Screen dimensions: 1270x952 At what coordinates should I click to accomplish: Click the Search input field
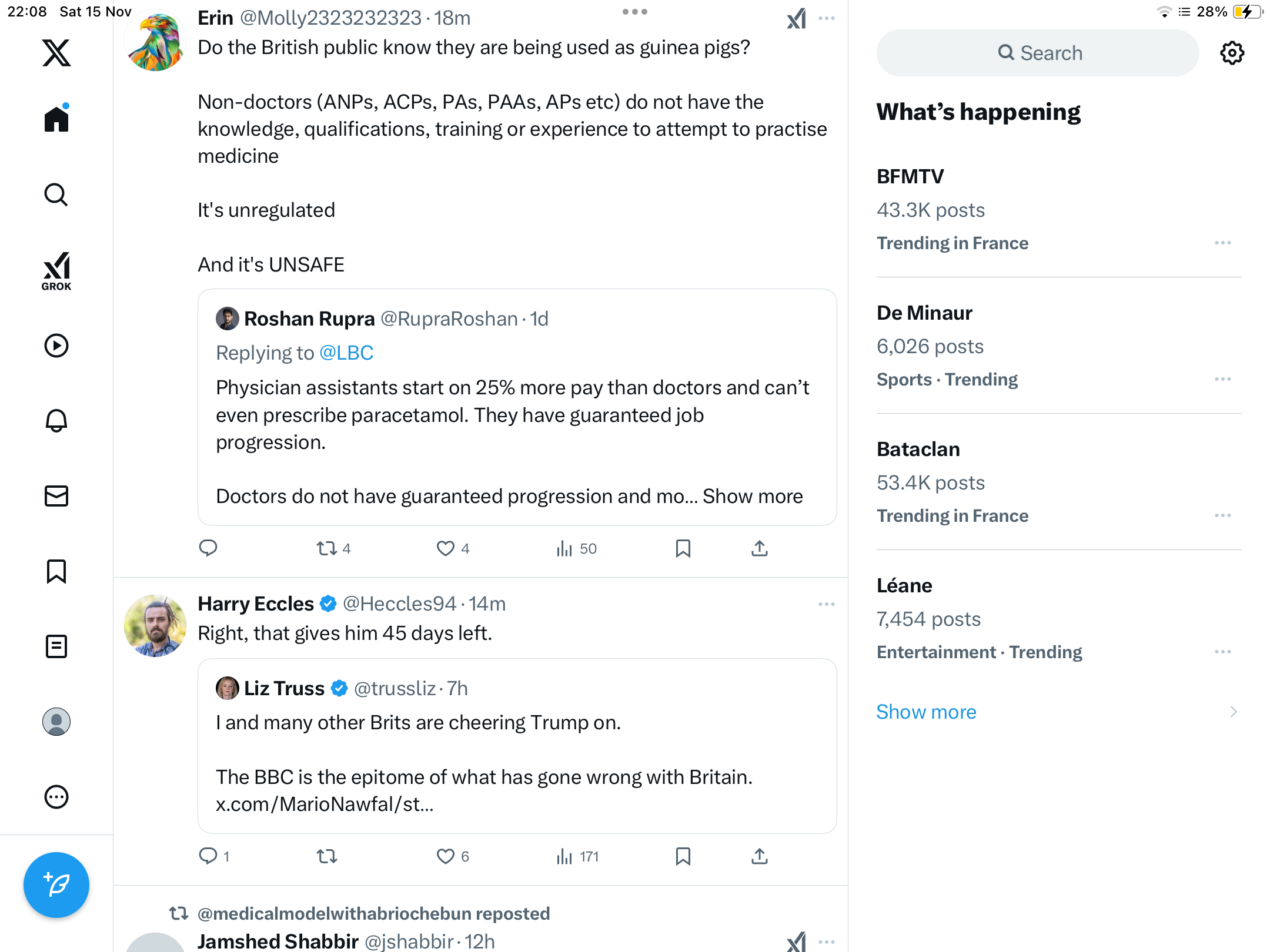click(x=1038, y=53)
